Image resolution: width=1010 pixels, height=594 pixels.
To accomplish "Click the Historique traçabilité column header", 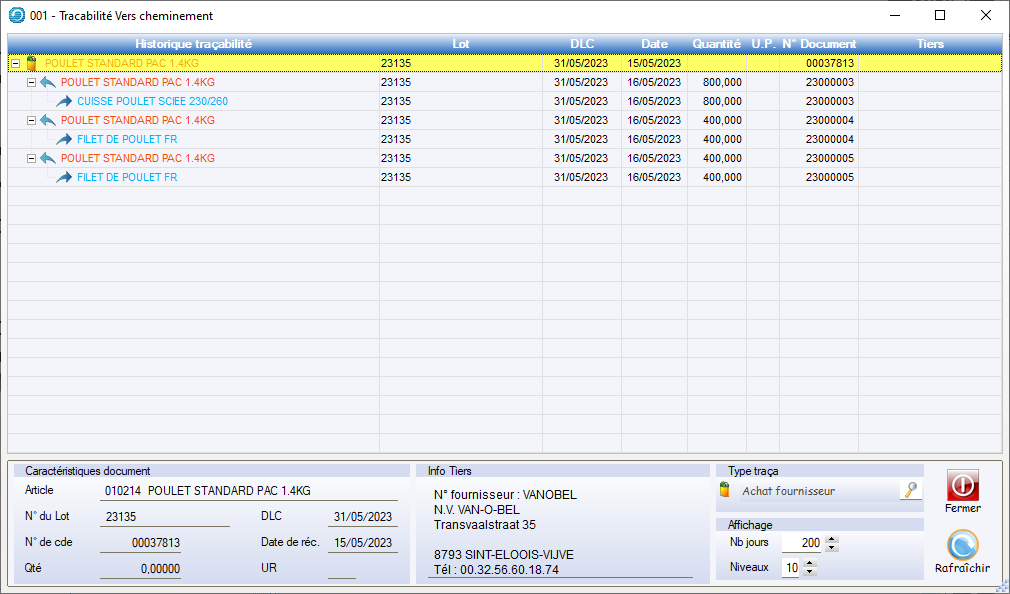I will (x=193, y=44).
